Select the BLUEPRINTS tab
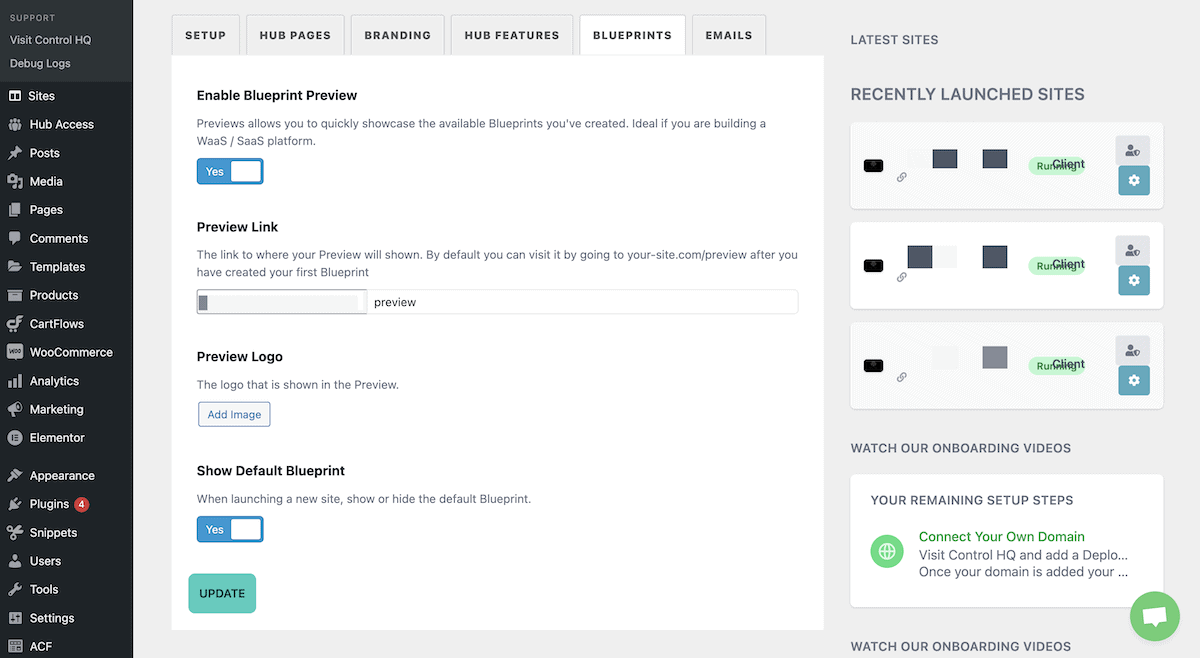The width and height of the screenshot is (1200, 658). pos(632,35)
